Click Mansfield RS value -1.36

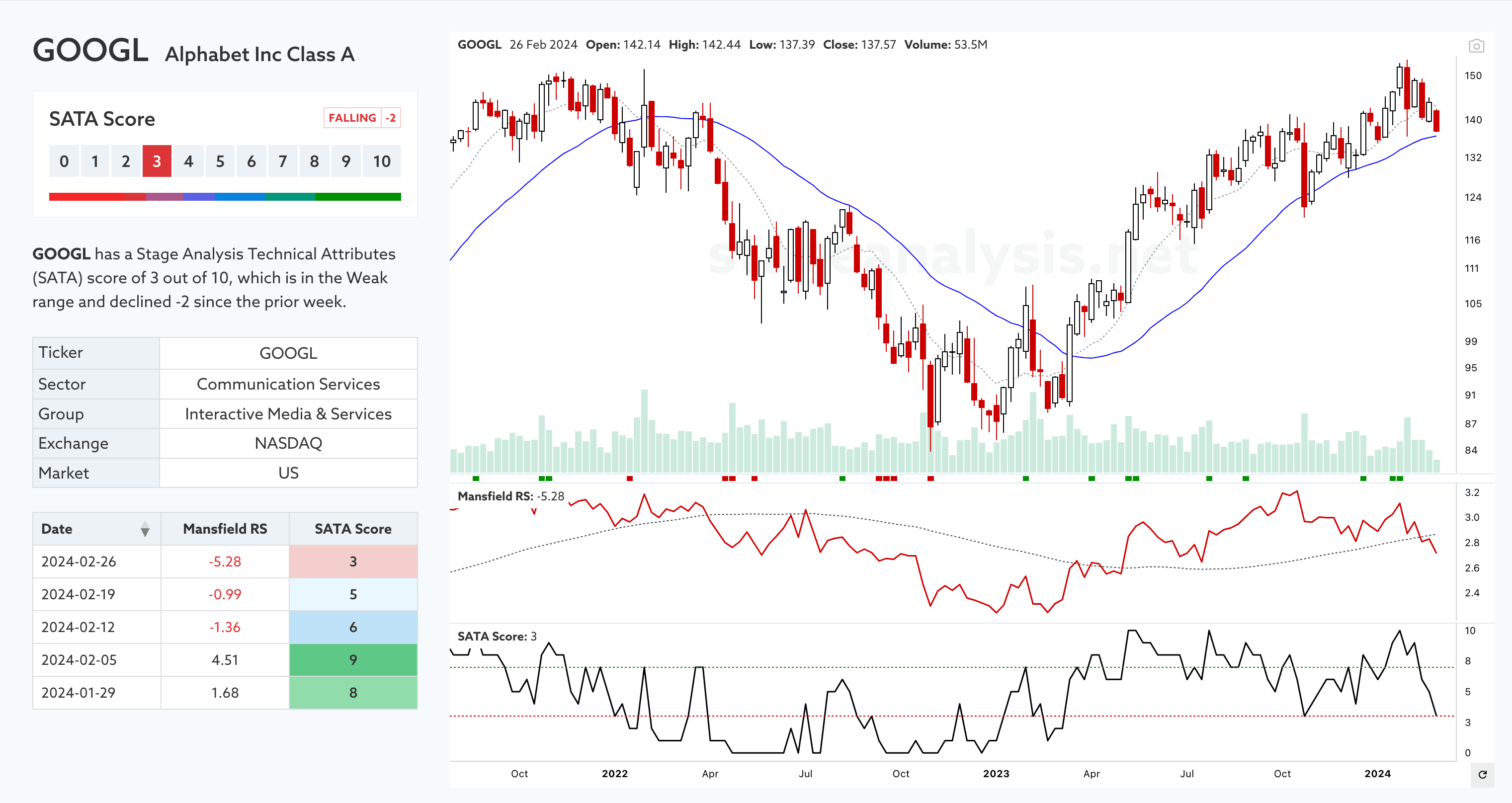coord(225,628)
